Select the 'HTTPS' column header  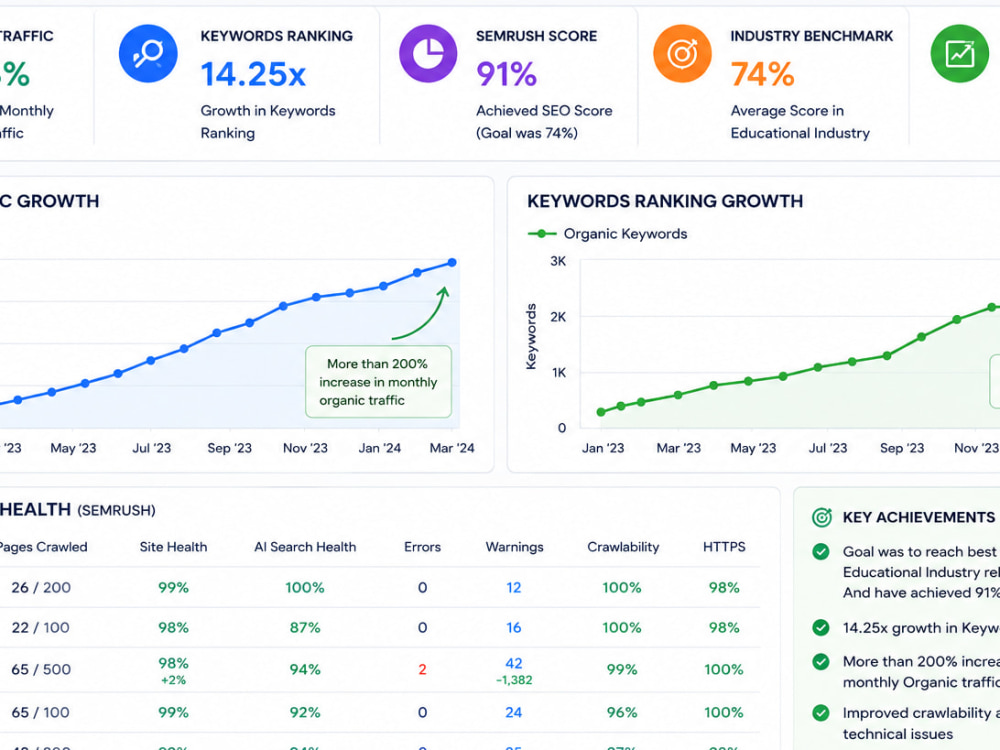(x=724, y=547)
